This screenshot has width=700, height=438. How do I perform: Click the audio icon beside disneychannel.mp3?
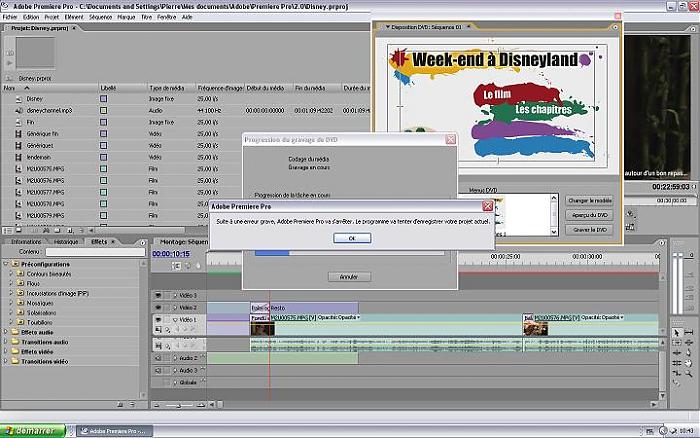coord(18,110)
